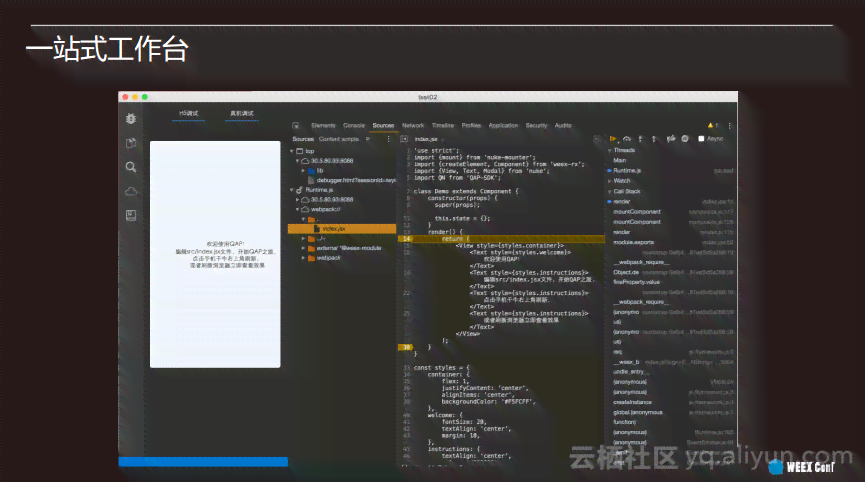This screenshot has width=865, height=482.
Task: Open the Security tab
Action: click(536, 126)
